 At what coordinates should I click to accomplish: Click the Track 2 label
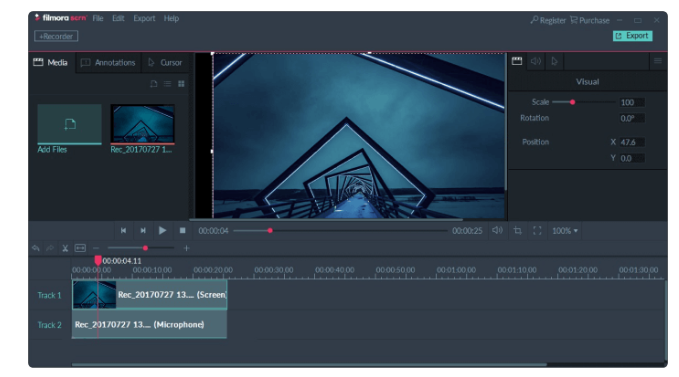click(x=49, y=325)
